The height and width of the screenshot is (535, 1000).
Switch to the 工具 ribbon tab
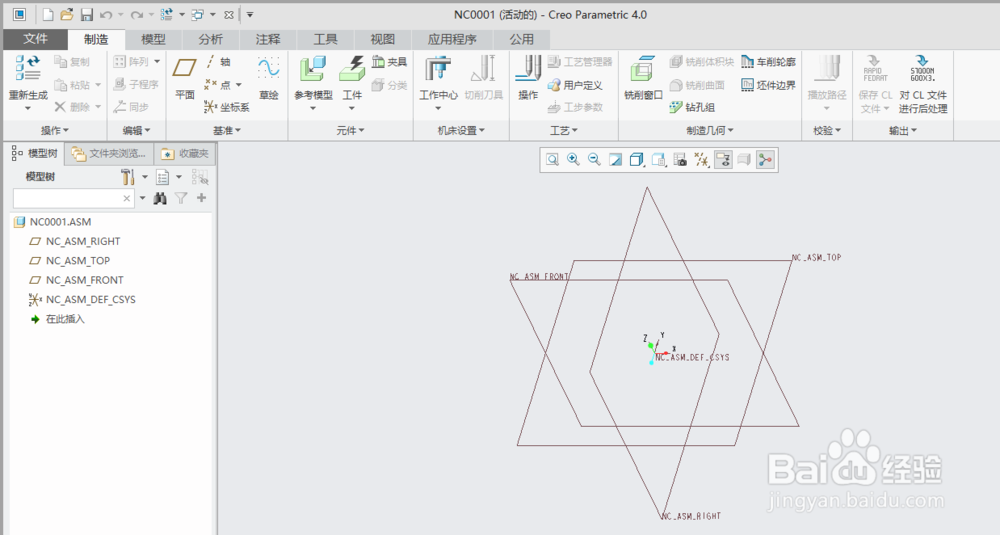pos(325,40)
